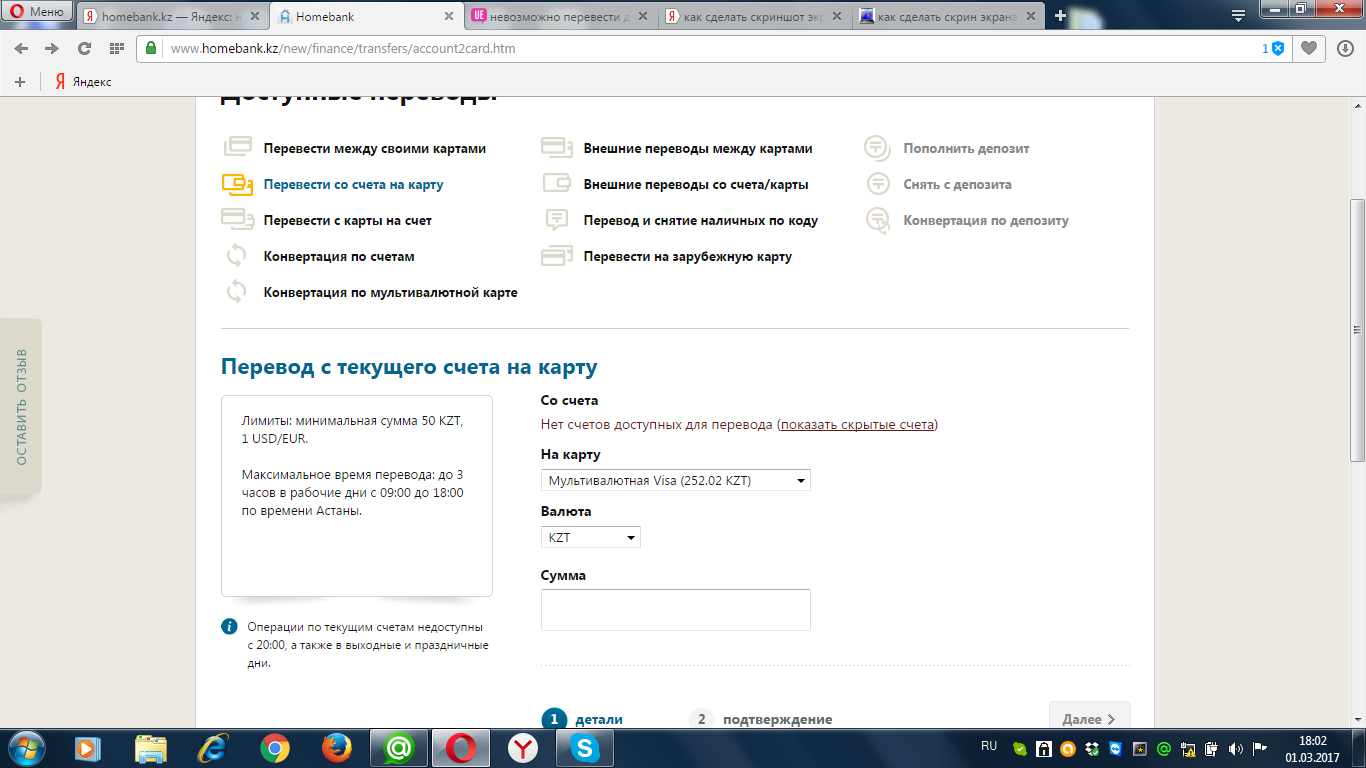The image size is (1366, 768).
Task: Click the coin icon beside 'Снять с депозита'
Action: [877, 184]
